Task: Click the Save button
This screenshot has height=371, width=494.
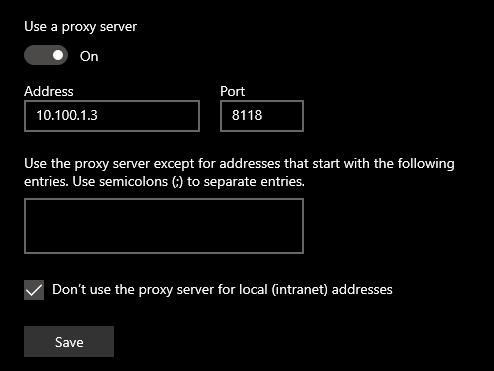Action: point(69,341)
